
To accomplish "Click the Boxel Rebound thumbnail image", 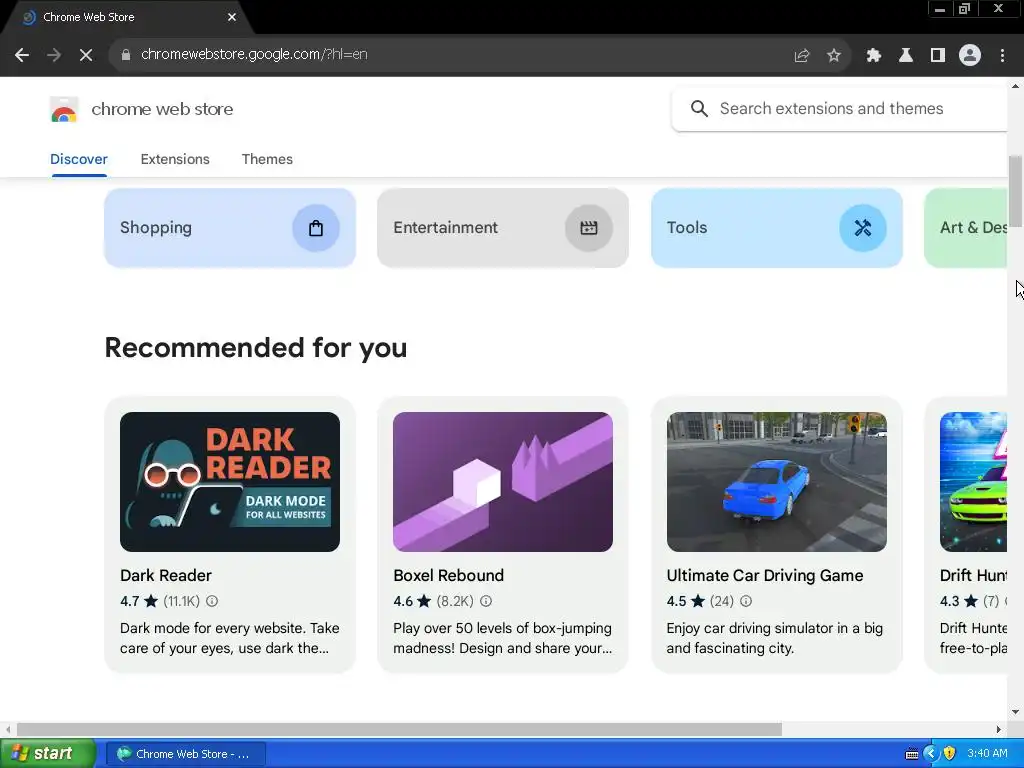I will [x=503, y=482].
